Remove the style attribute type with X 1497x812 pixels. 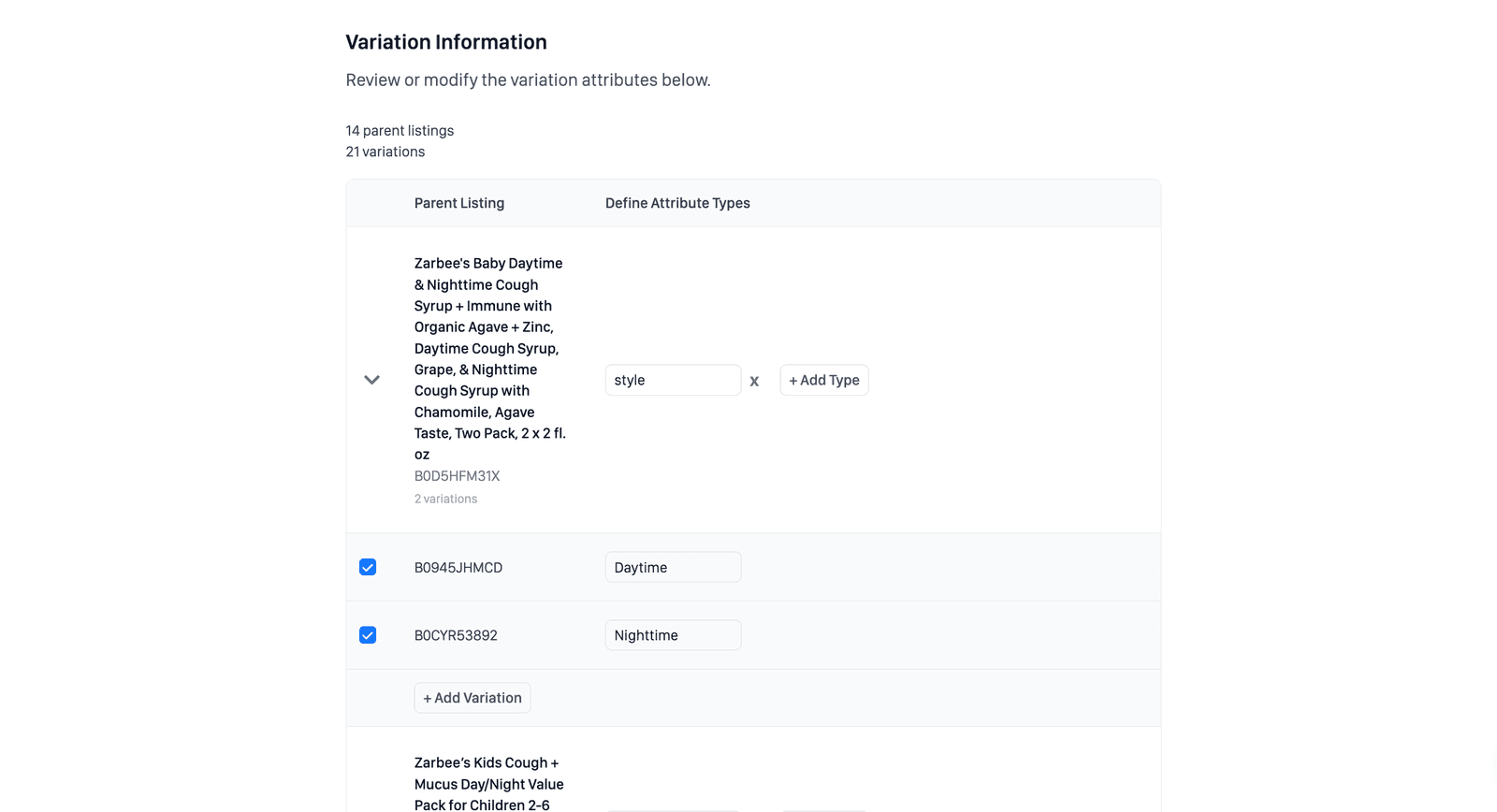click(754, 381)
